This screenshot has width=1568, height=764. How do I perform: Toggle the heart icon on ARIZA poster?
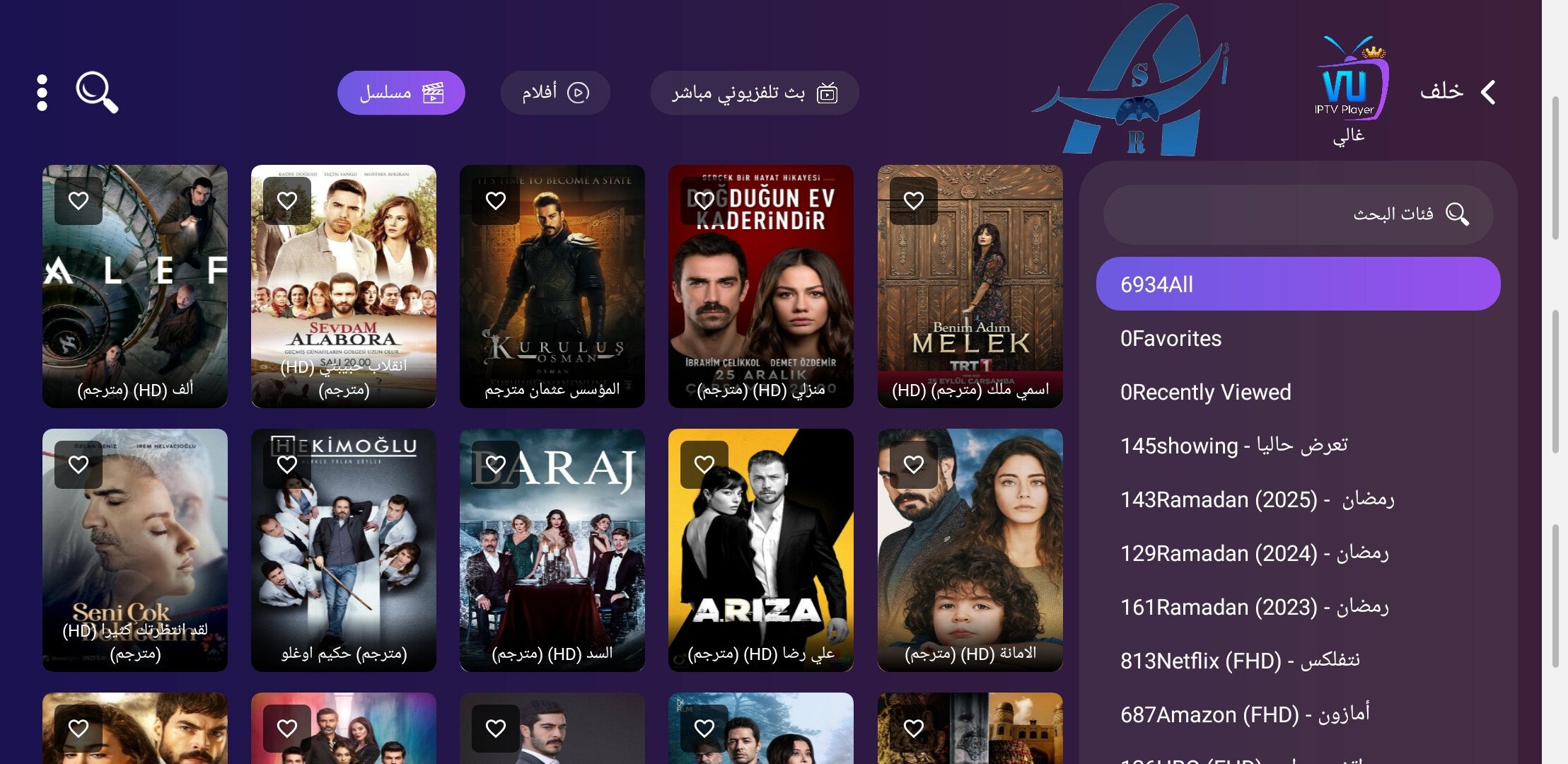pyautogui.click(x=704, y=464)
